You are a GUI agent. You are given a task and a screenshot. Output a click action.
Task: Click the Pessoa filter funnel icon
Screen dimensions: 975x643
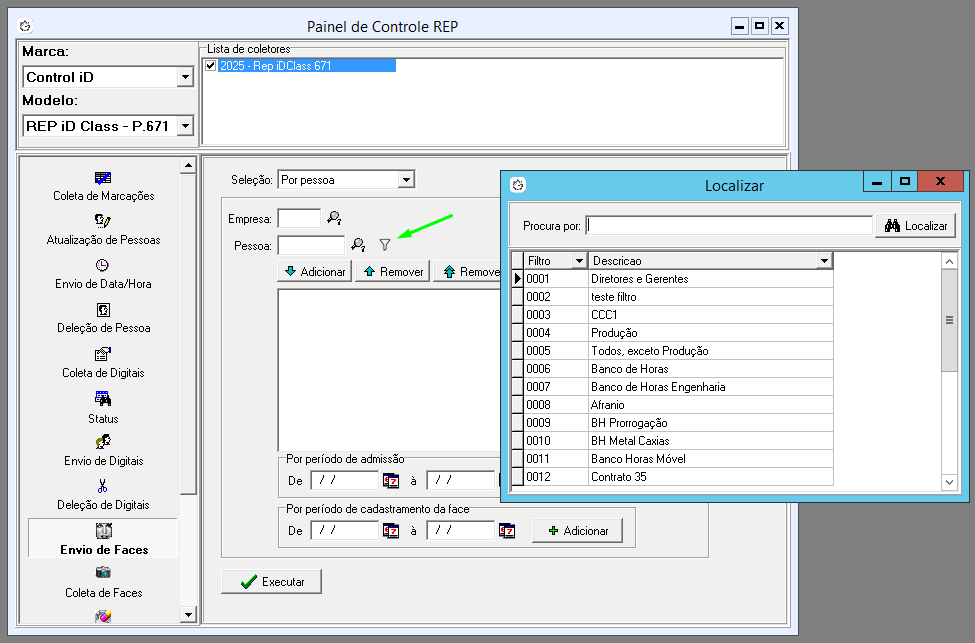385,244
